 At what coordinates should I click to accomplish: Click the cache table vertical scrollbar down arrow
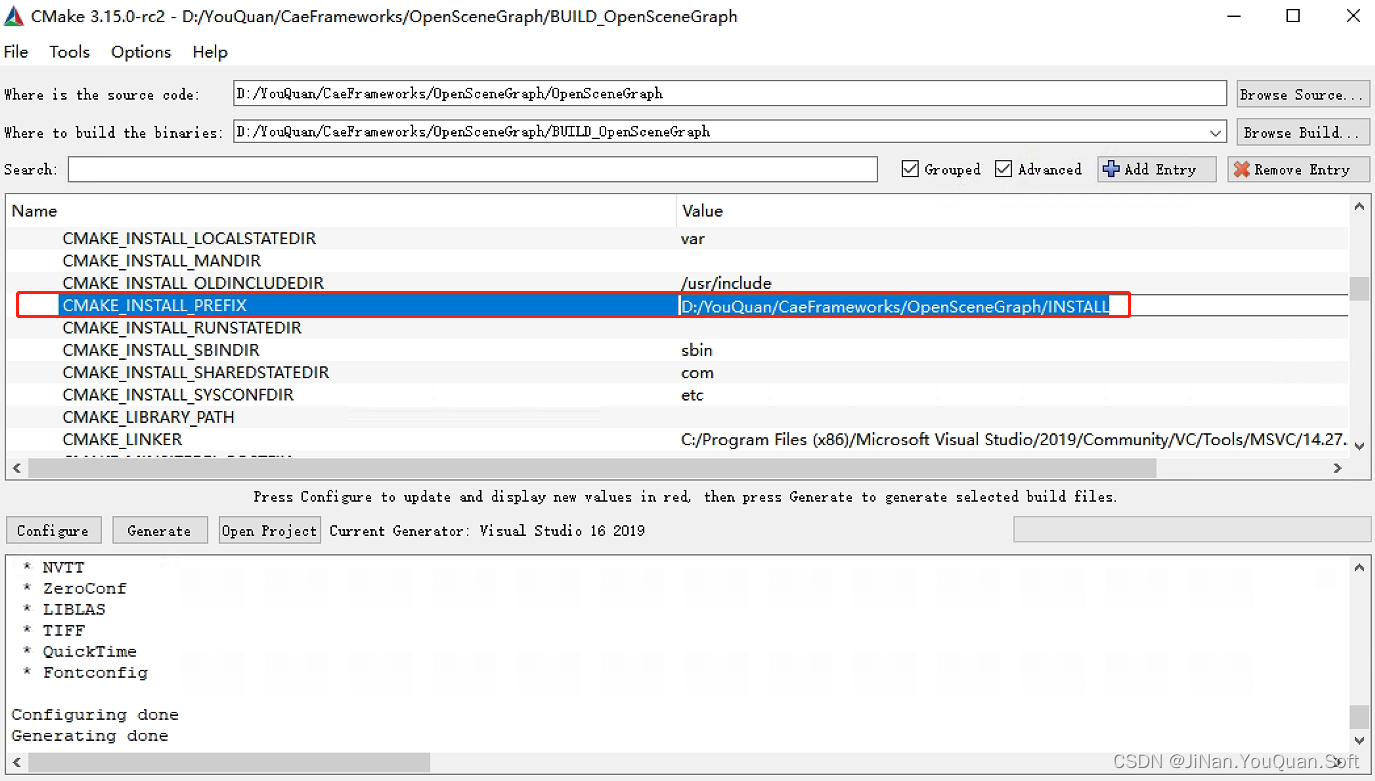[1359, 446]
